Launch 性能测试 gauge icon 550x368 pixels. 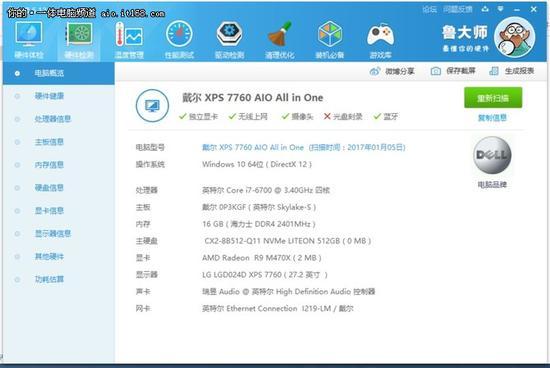(x=179, y=40)
